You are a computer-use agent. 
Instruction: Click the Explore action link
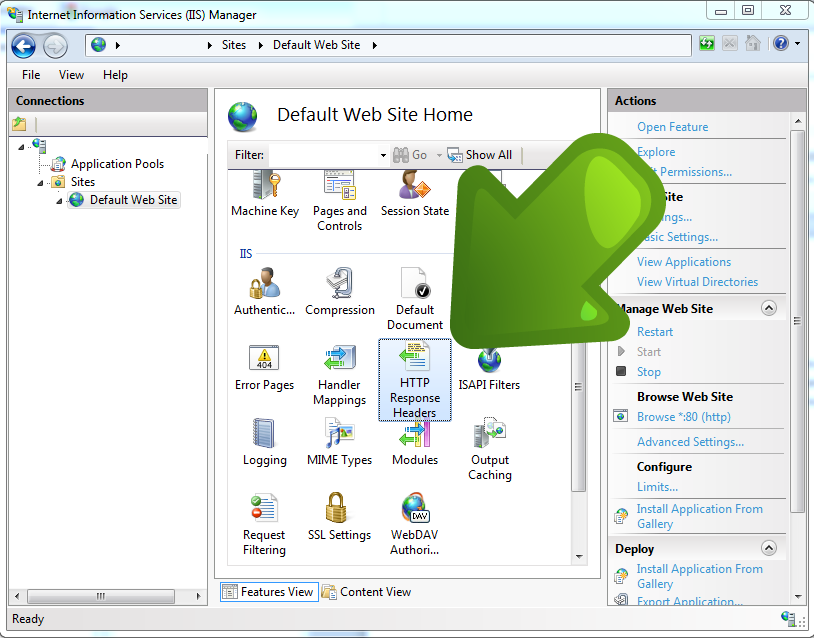[x=656, y=152]
